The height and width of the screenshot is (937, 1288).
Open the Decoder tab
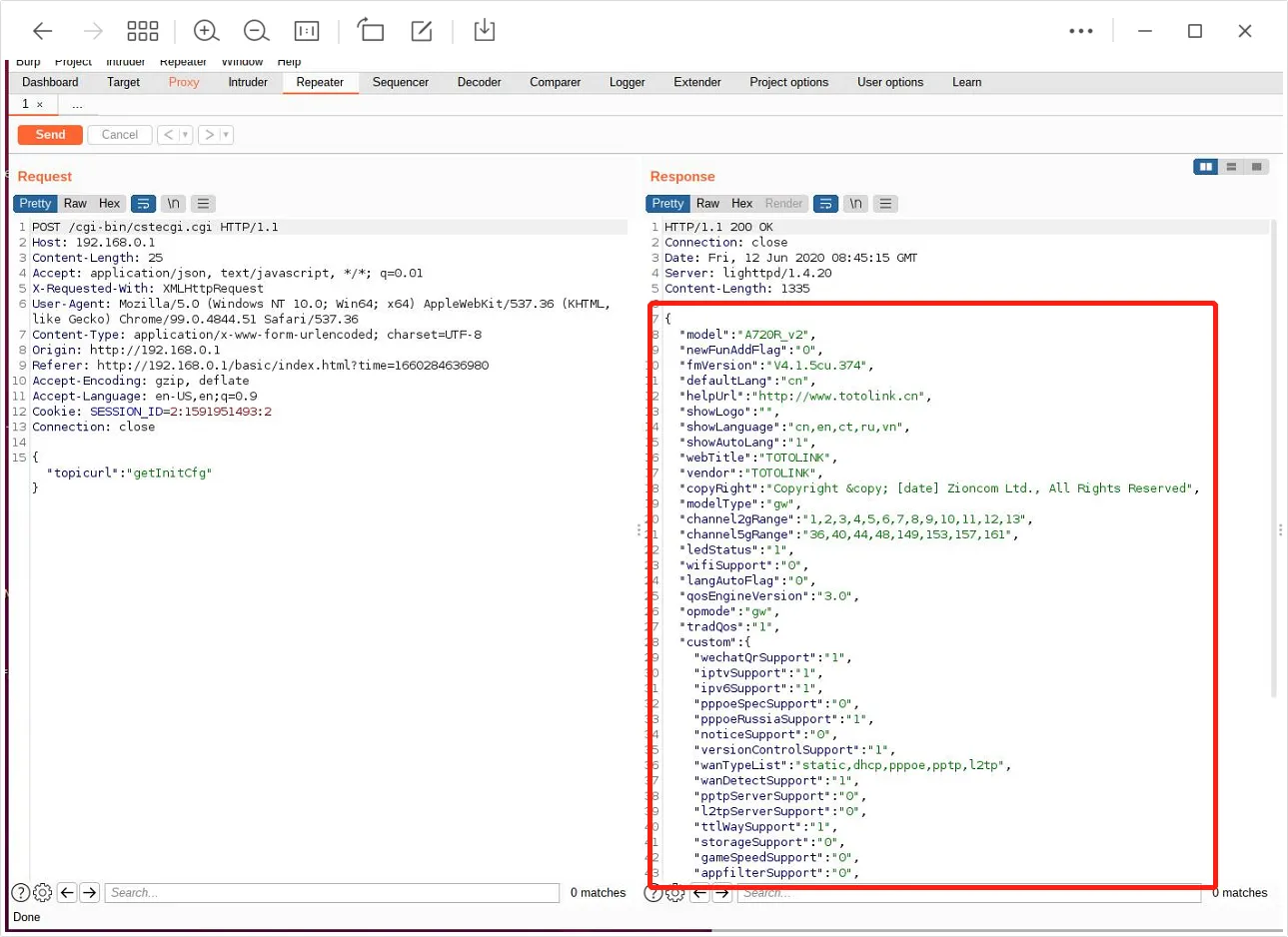click(x=480, y=83)
